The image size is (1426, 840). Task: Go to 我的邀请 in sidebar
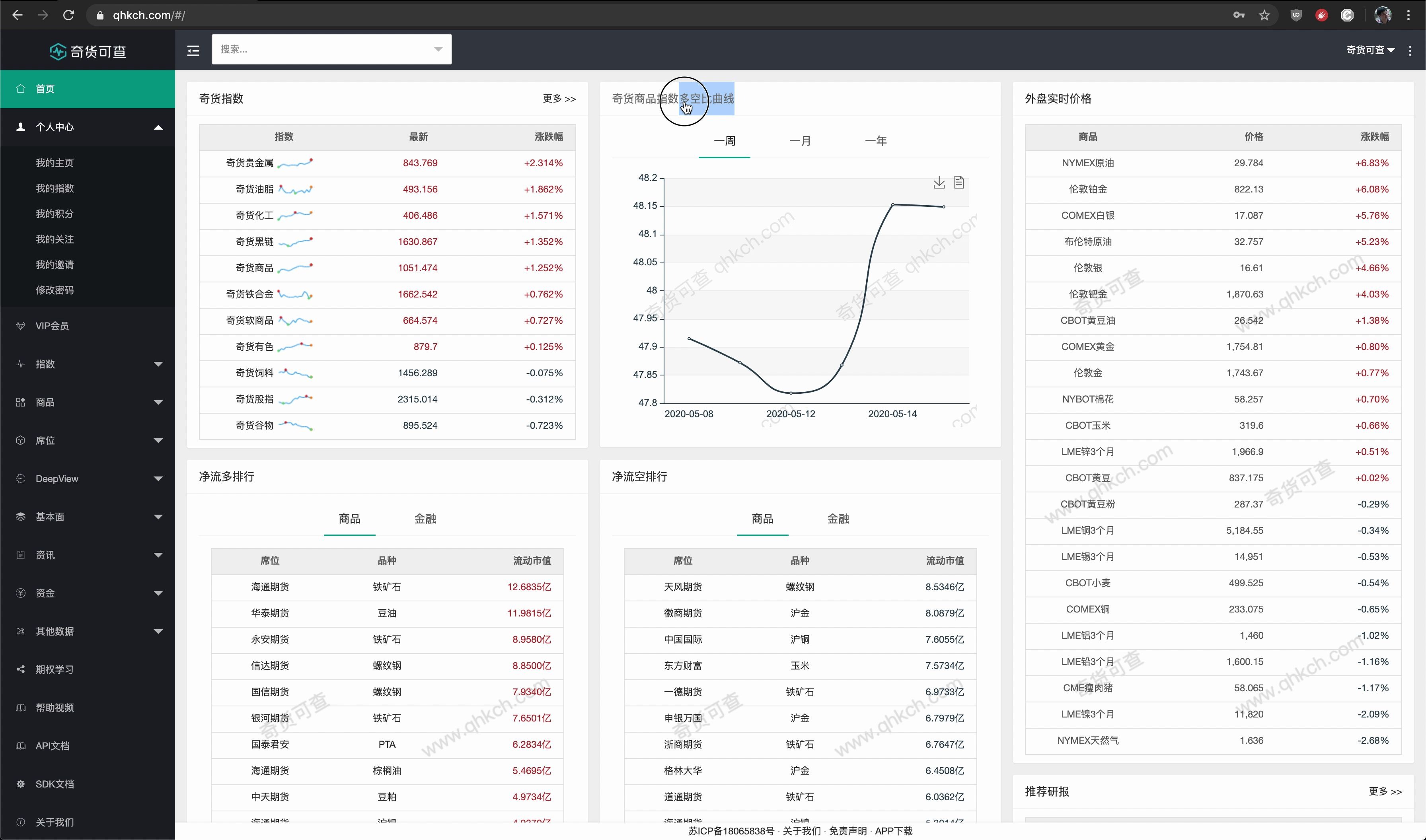coord(55,265)
